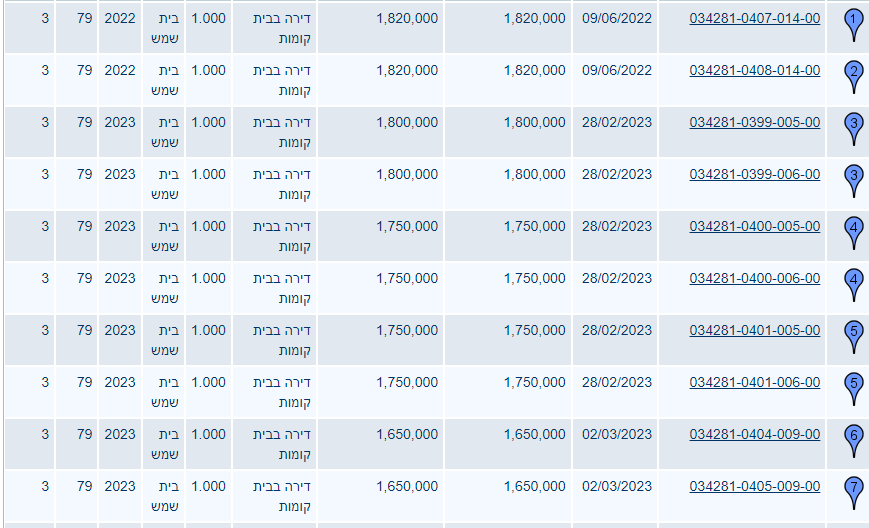
Task: Open transaction link 034281-0405-009-00
Action: [754, 486]
